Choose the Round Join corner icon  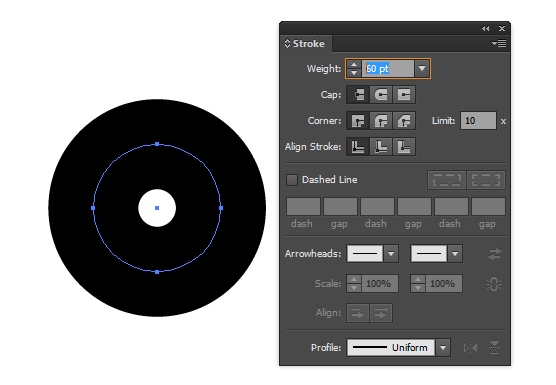(x=381, y=121)
